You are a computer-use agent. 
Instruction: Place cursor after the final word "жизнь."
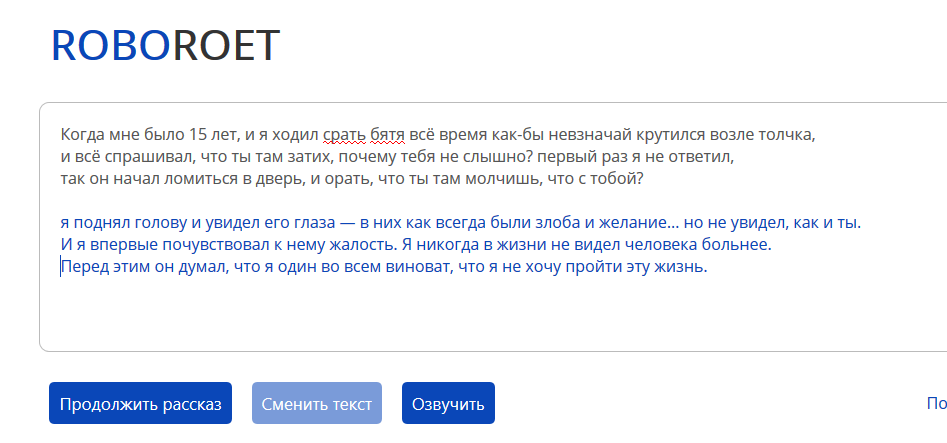708,267
